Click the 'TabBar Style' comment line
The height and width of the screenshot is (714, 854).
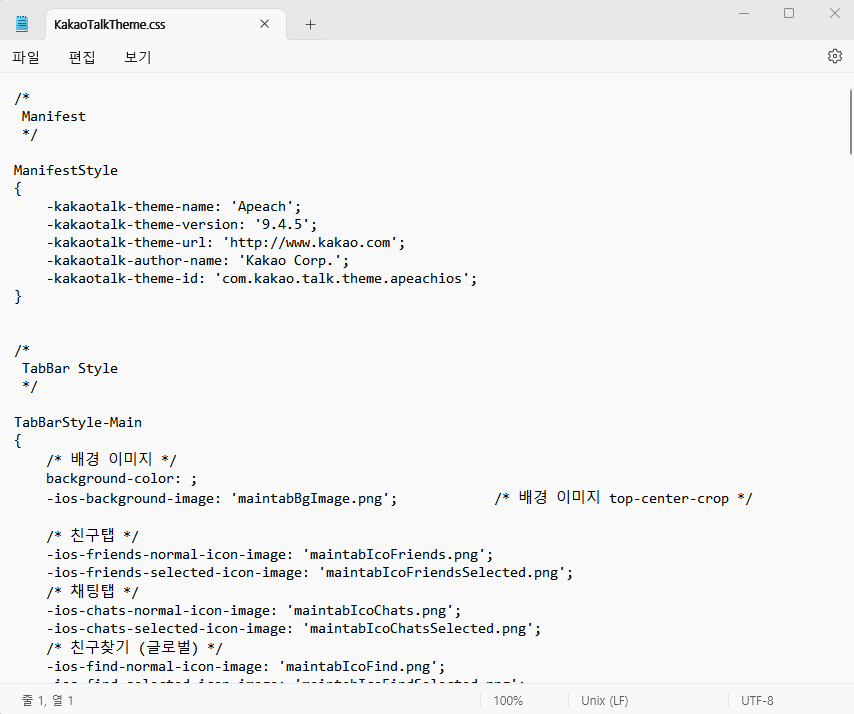tap(70, 368)
